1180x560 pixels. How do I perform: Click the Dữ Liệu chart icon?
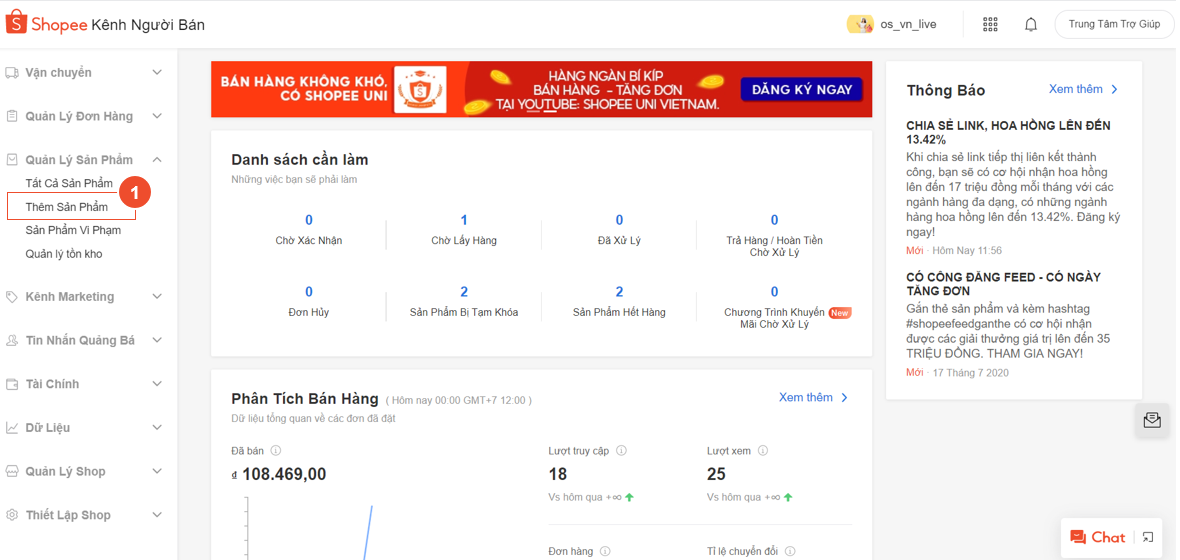tap(11, 428)
